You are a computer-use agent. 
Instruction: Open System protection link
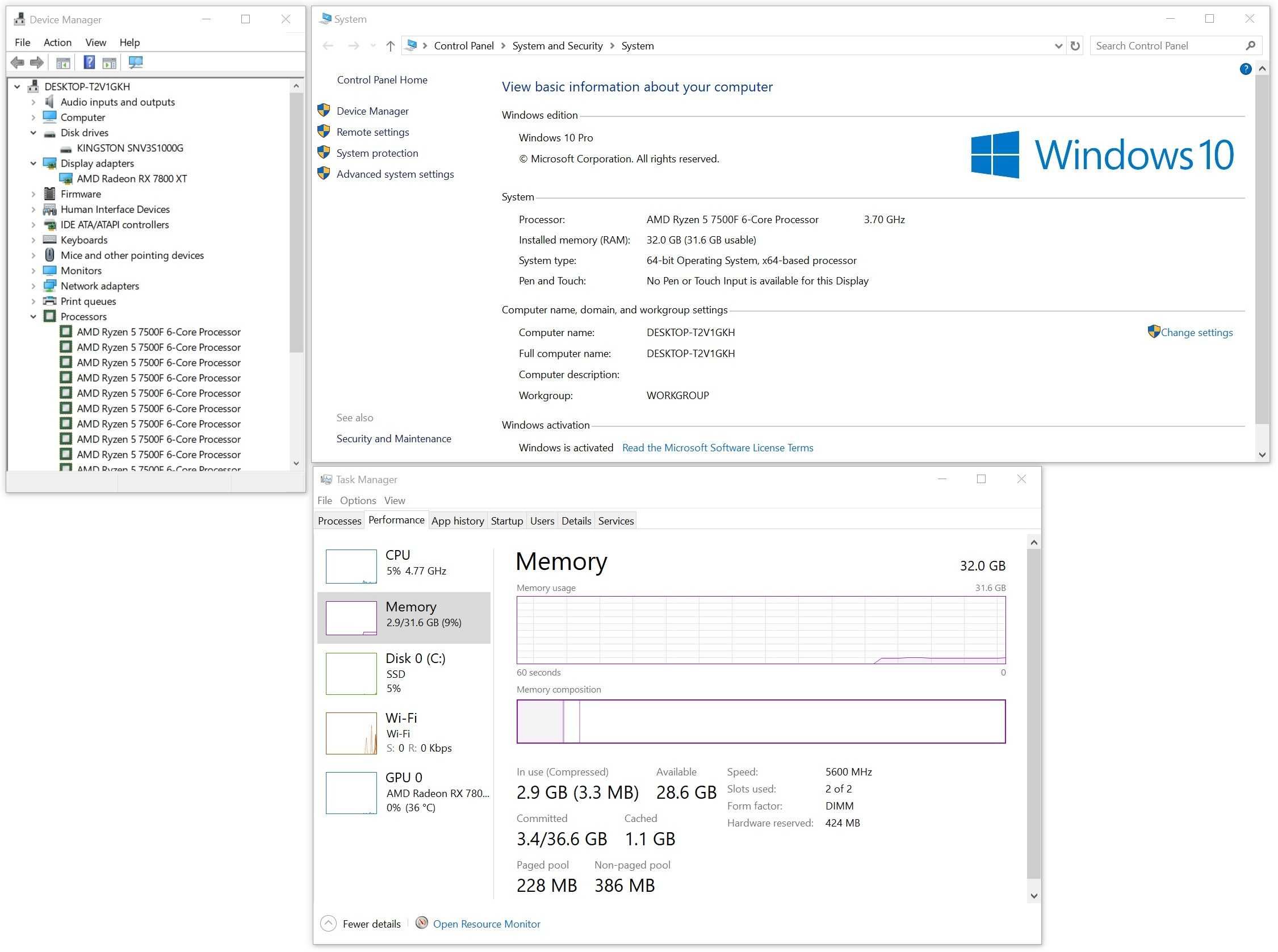coord(378,153)
